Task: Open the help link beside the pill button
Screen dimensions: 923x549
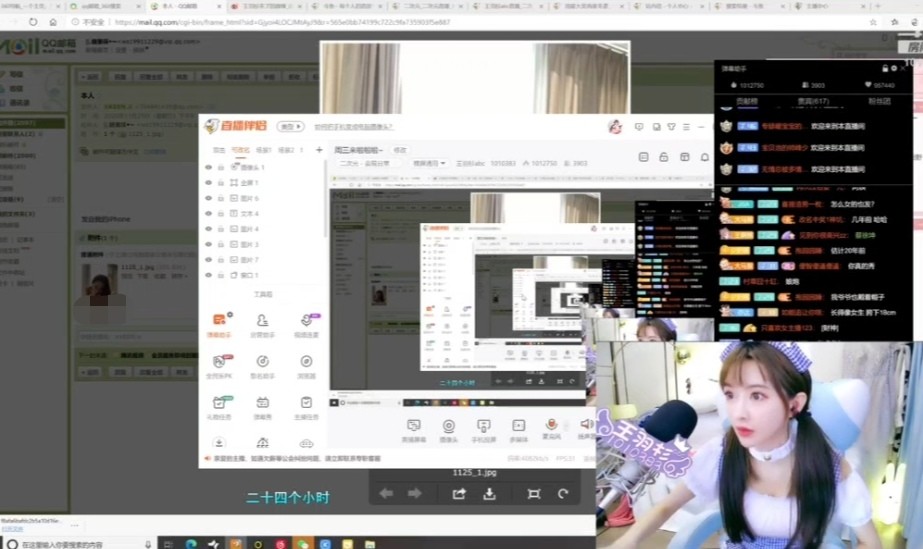Action: coord(353,127)
